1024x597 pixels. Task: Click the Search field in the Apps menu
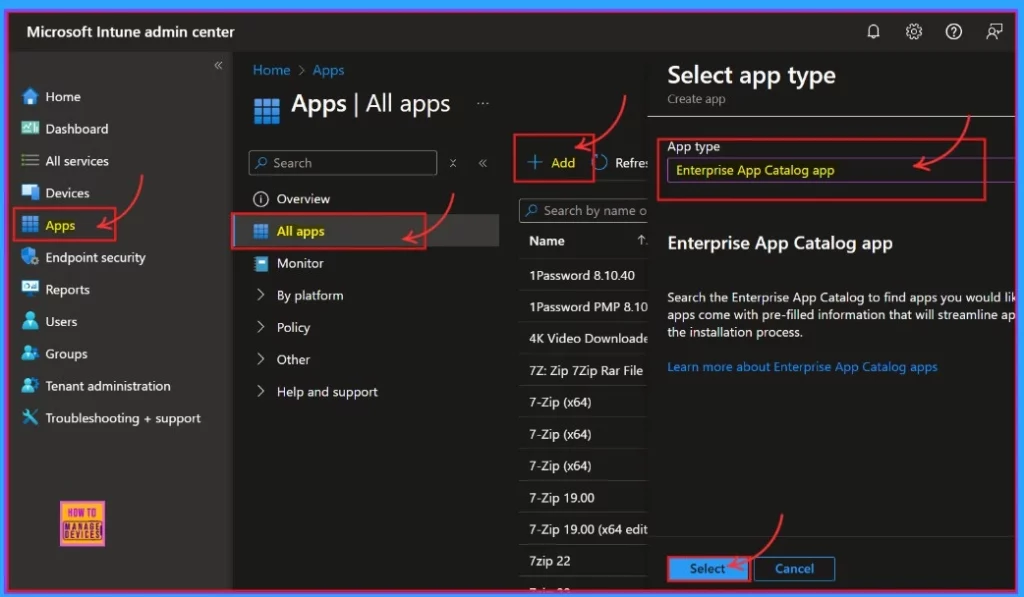(x=343, y=163)
